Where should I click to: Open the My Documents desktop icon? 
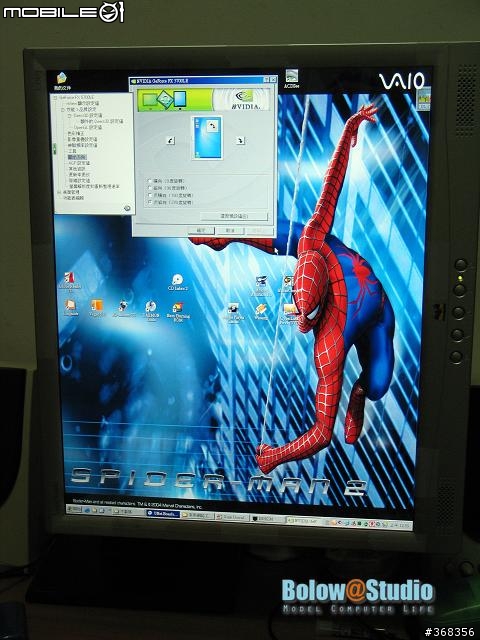point(62,81)
